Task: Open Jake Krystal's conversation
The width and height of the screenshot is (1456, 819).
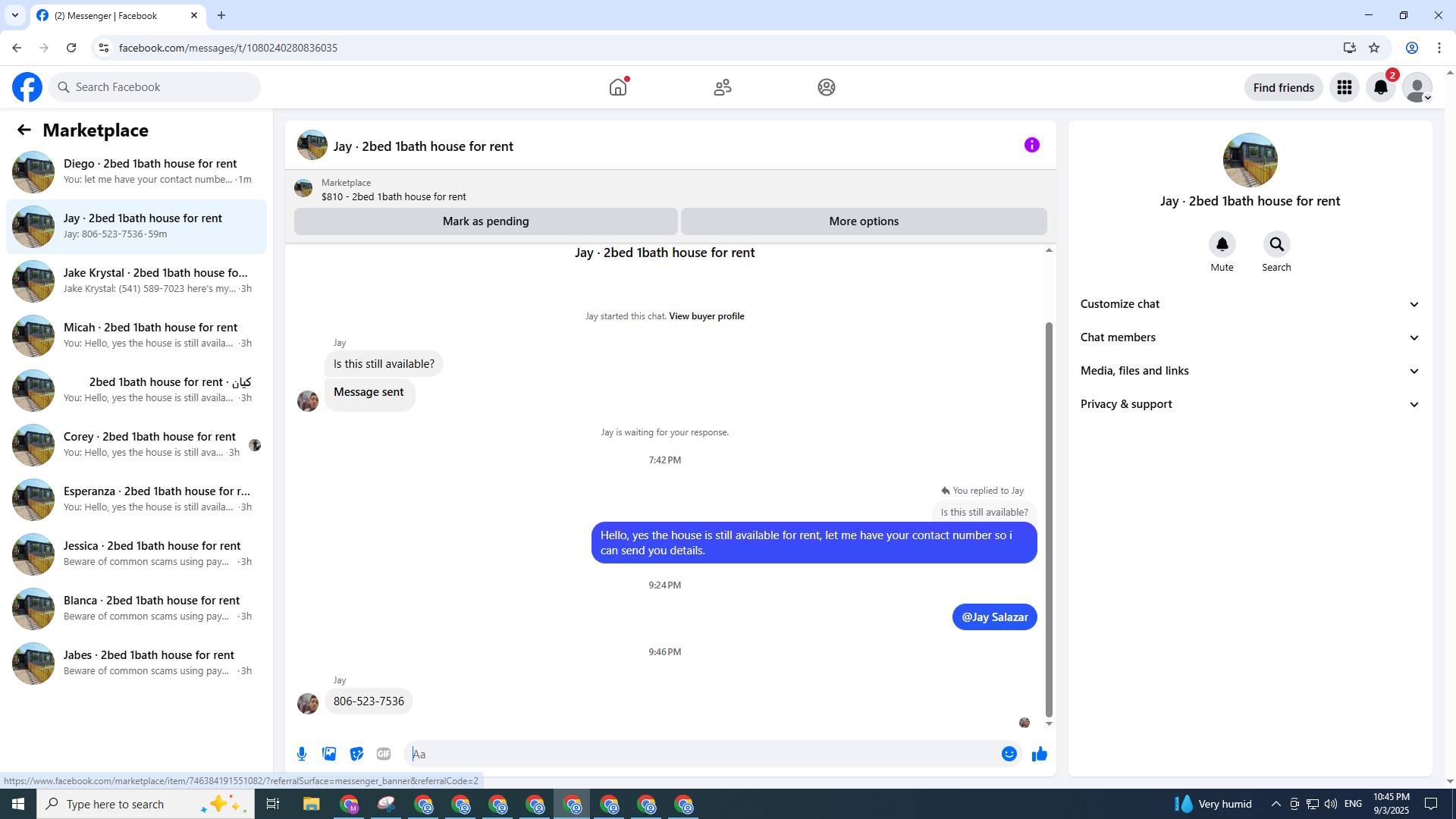Action: pyautogui.click(x=136, y=281)
